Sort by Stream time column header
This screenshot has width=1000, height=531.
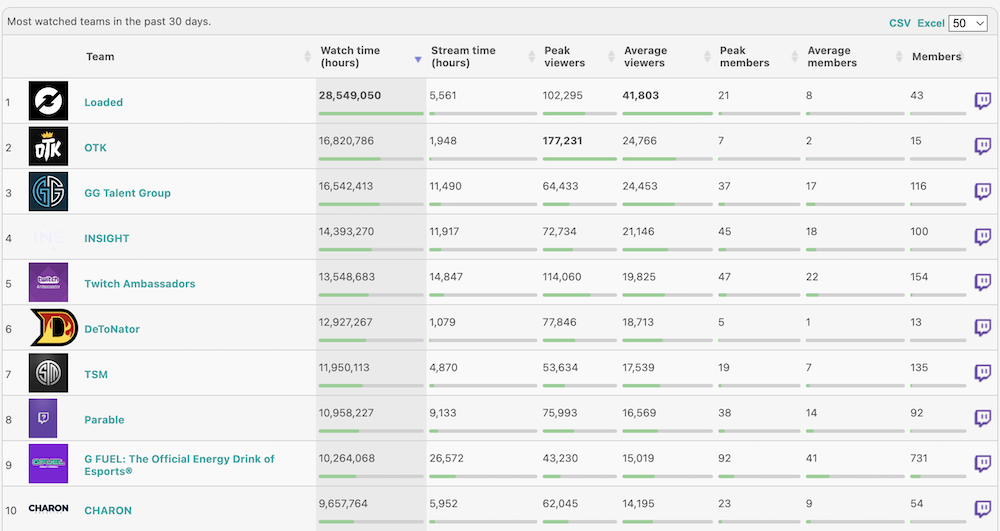pos(463,57)
